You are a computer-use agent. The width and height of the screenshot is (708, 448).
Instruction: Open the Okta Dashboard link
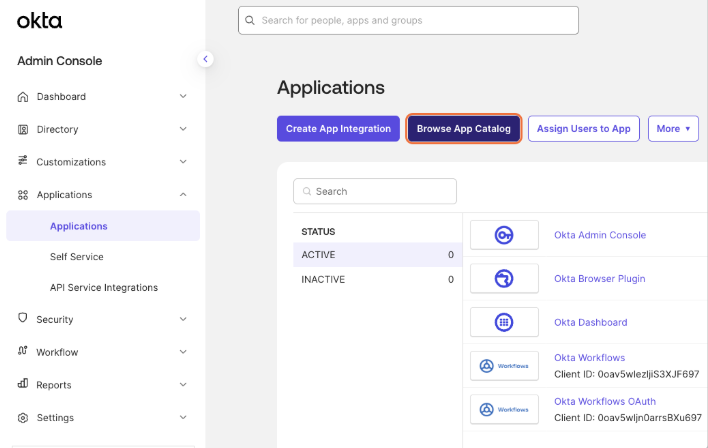(591, 322)
